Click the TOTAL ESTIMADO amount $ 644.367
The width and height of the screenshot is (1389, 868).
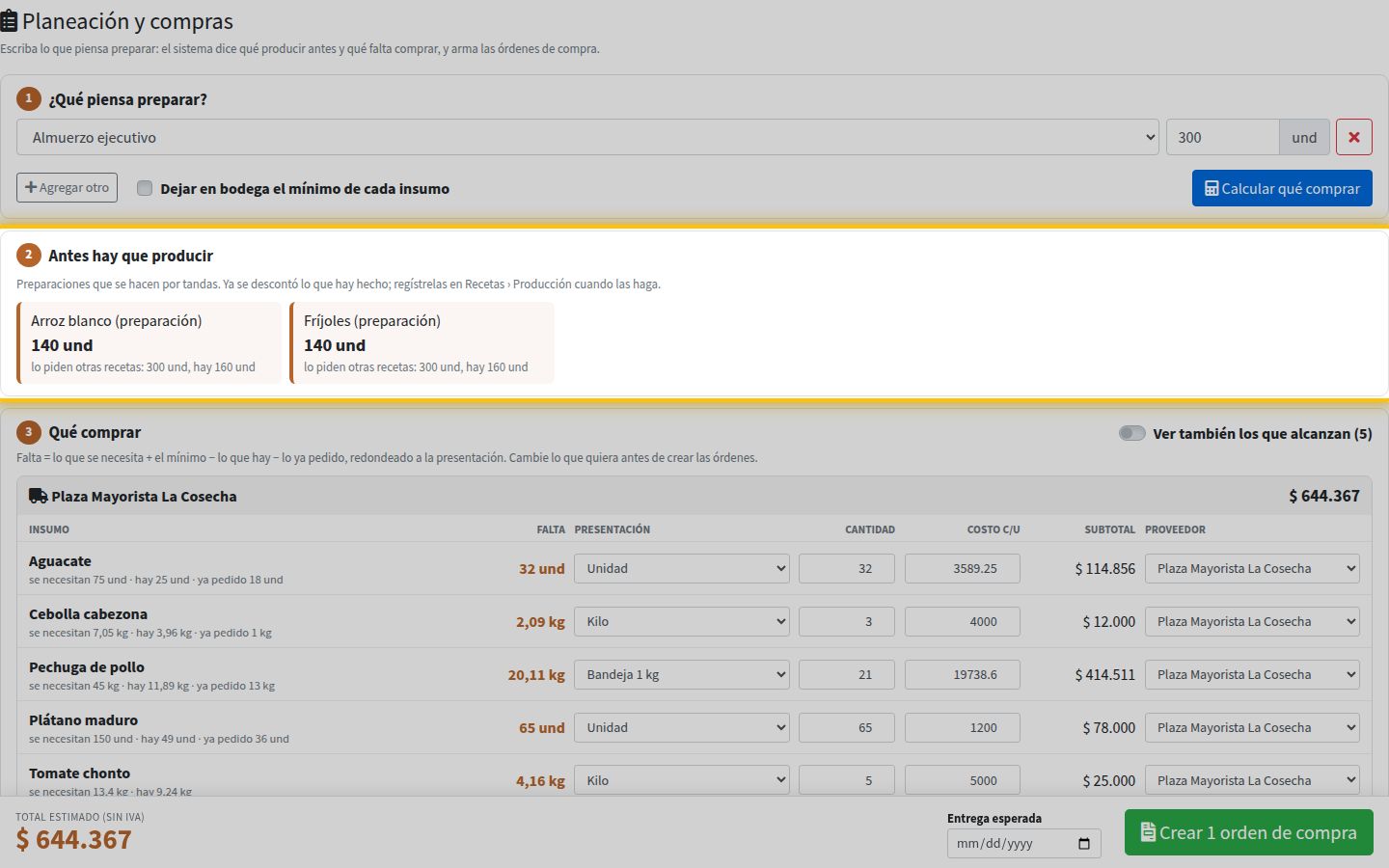[73, 840]
